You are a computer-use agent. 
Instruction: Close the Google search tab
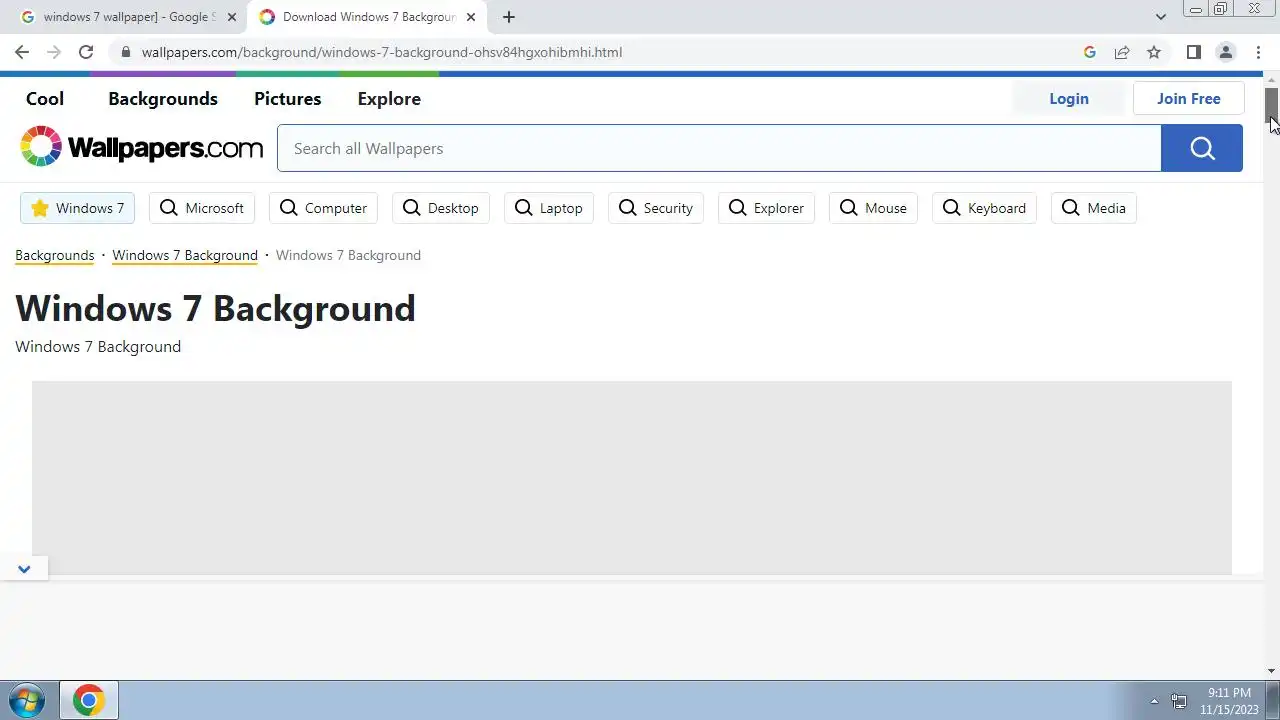pos(231,17)
